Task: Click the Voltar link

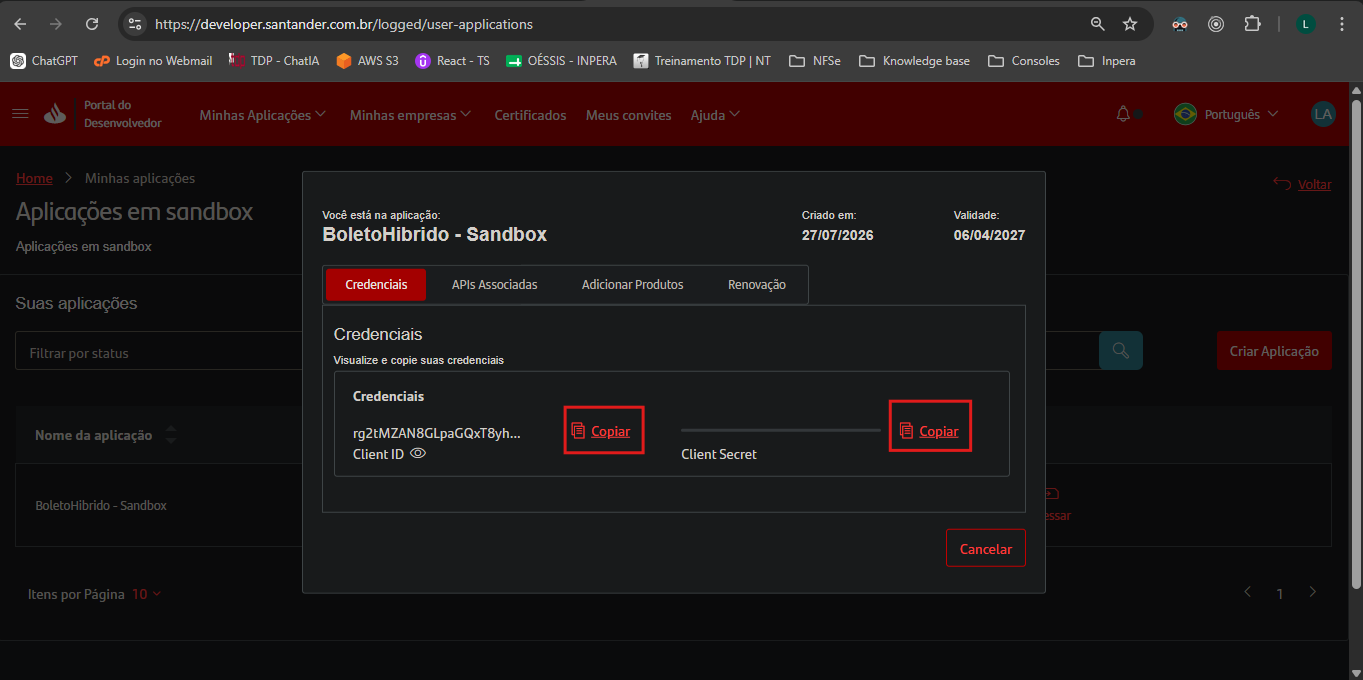Action: coord(1302,184)
